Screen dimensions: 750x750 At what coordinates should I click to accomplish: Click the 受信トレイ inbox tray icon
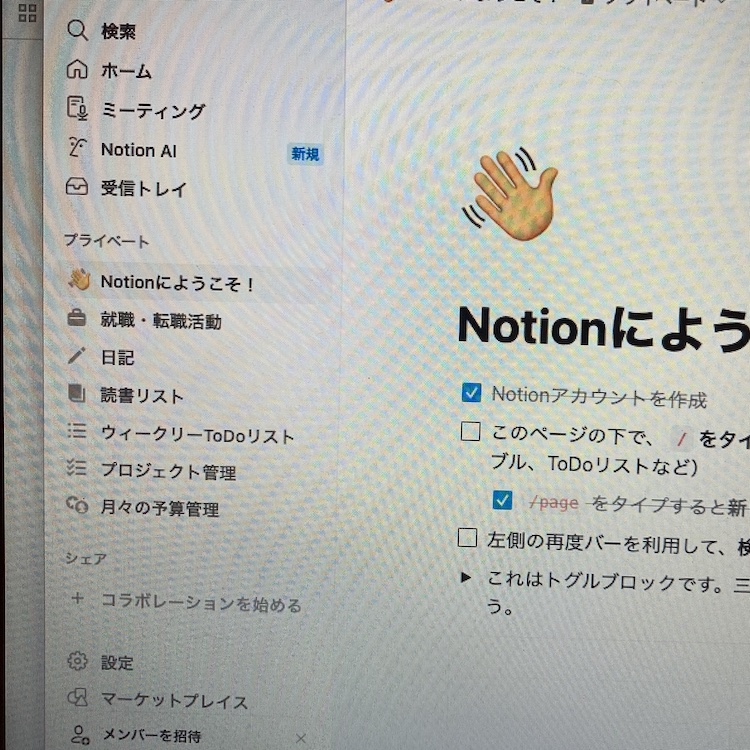point(77,187)
